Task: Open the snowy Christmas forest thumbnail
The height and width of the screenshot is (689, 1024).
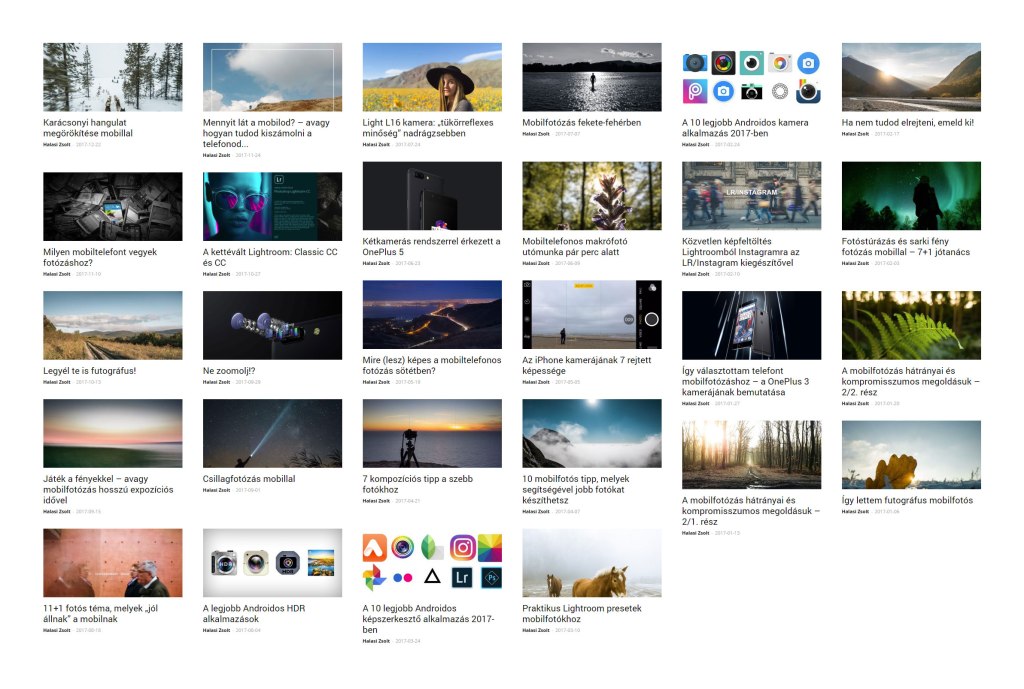Action: tap(112, 77)
